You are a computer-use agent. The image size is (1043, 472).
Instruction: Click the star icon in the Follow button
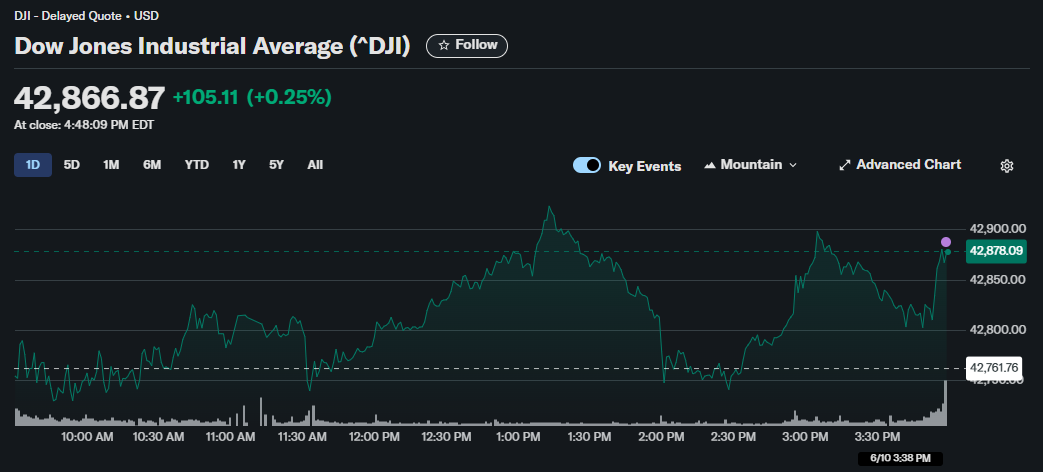tap(444, 45)
